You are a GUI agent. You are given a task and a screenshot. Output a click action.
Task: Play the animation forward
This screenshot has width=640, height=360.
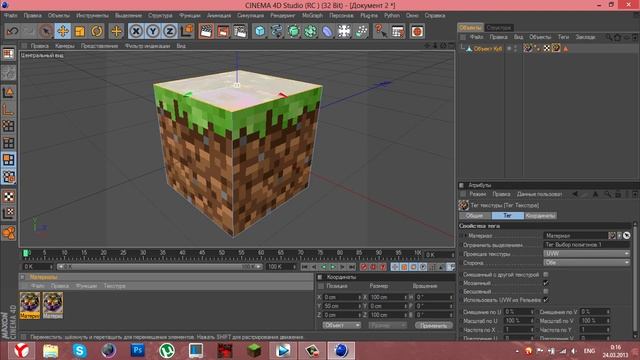point(333,267)
